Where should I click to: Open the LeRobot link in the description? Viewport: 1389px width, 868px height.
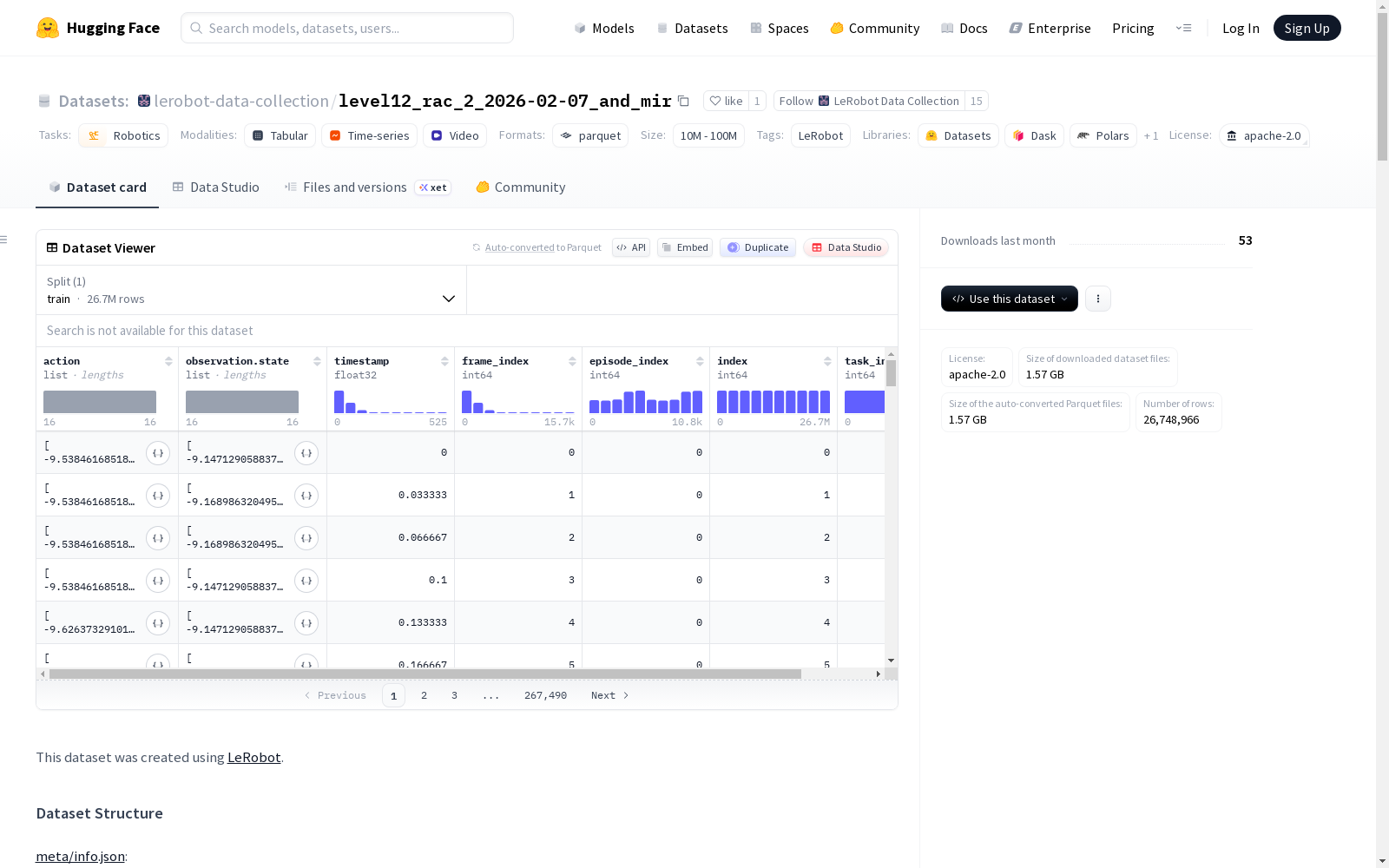tap(253, 757)
